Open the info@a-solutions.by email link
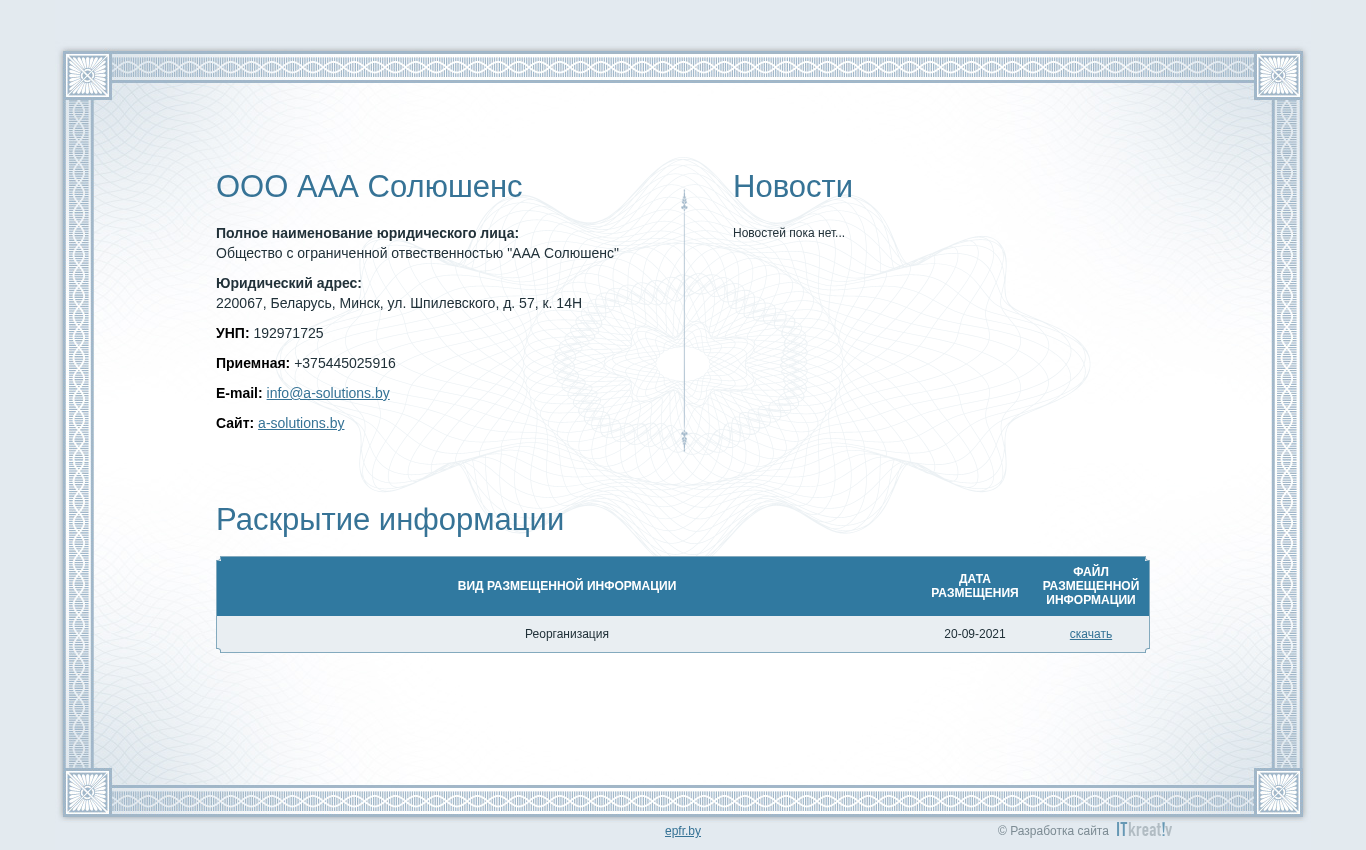Screen dimensions: 1366x850 pos(328,393)
